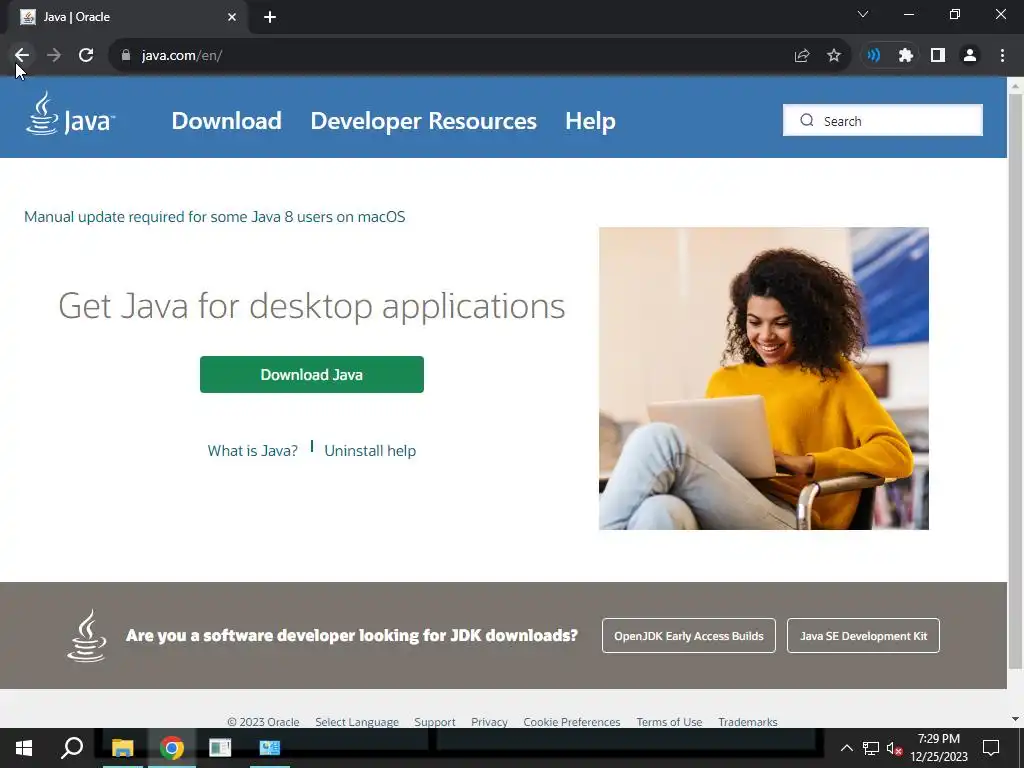Open the Windows Start menu
Viewport: 1024px width, 768px height.
pos(24,748)
